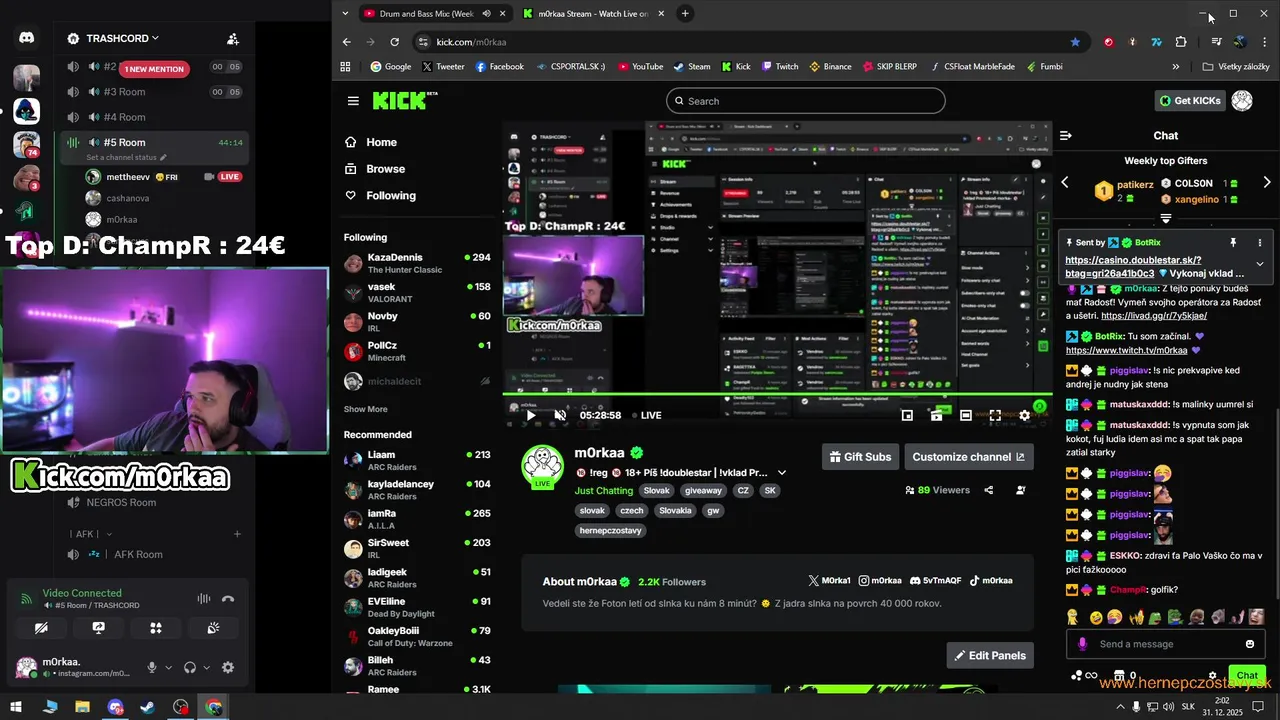This screenshot has width=1280, height=720.
Task: Open kayladelancey recommended channel
Action: click(x=417, y=490)
